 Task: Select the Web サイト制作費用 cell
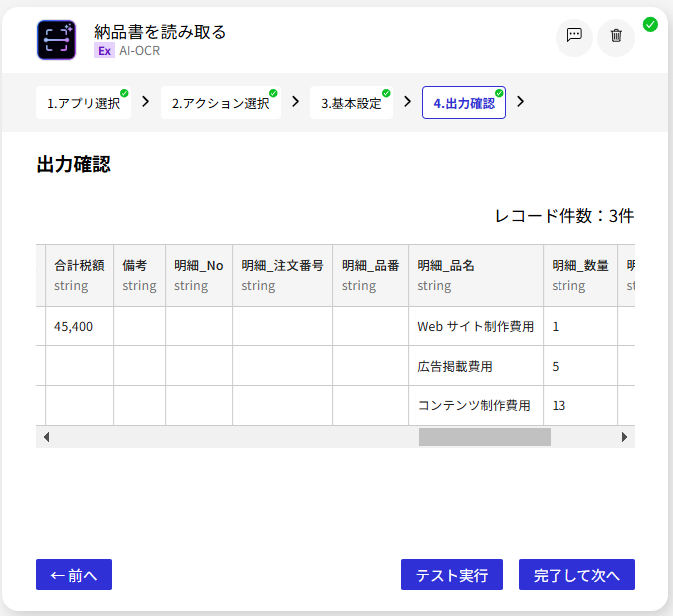coord(476,326)
